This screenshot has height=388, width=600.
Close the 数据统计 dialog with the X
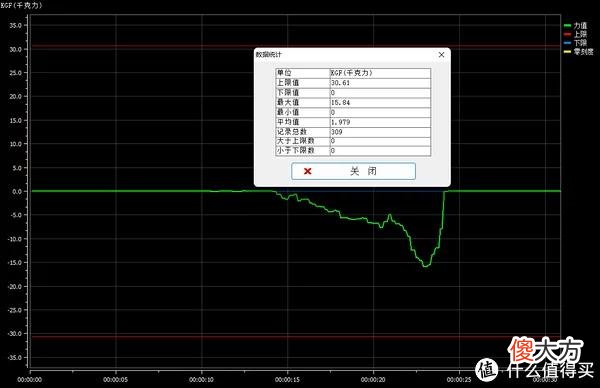[441, 55]
